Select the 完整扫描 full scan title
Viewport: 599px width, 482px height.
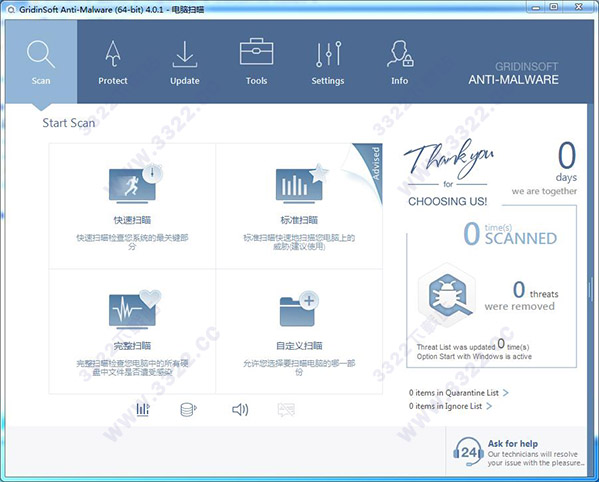[132, 346]
